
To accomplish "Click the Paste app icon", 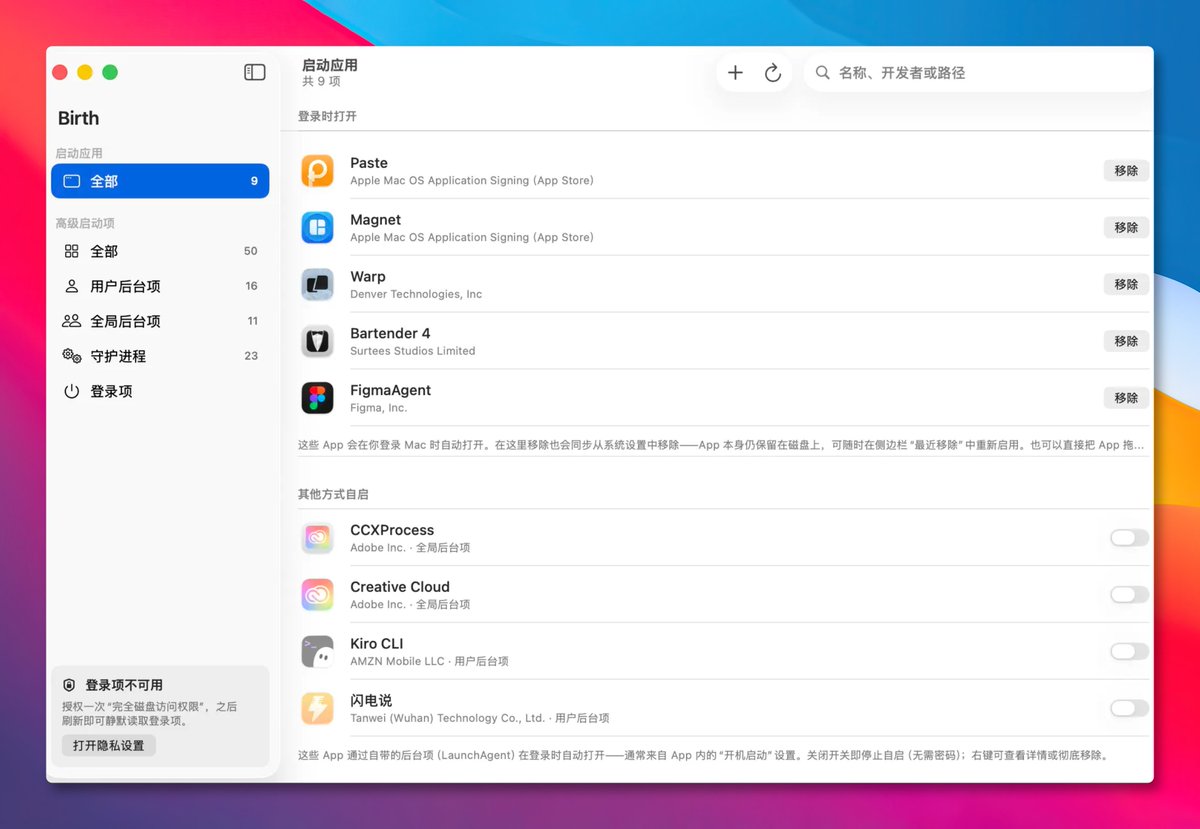I will [x=318, y=171].
